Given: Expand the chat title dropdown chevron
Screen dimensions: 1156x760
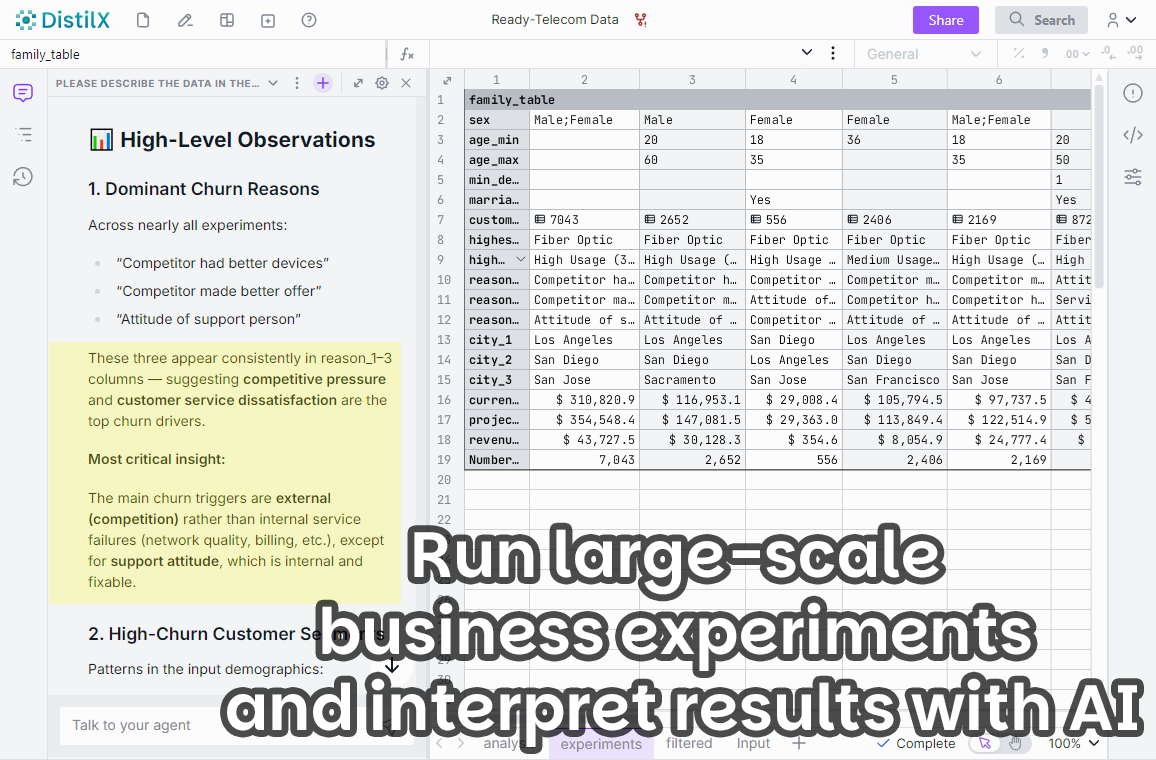Looking at the screenshot, I should pyautogui.click(x=273, y=83).
